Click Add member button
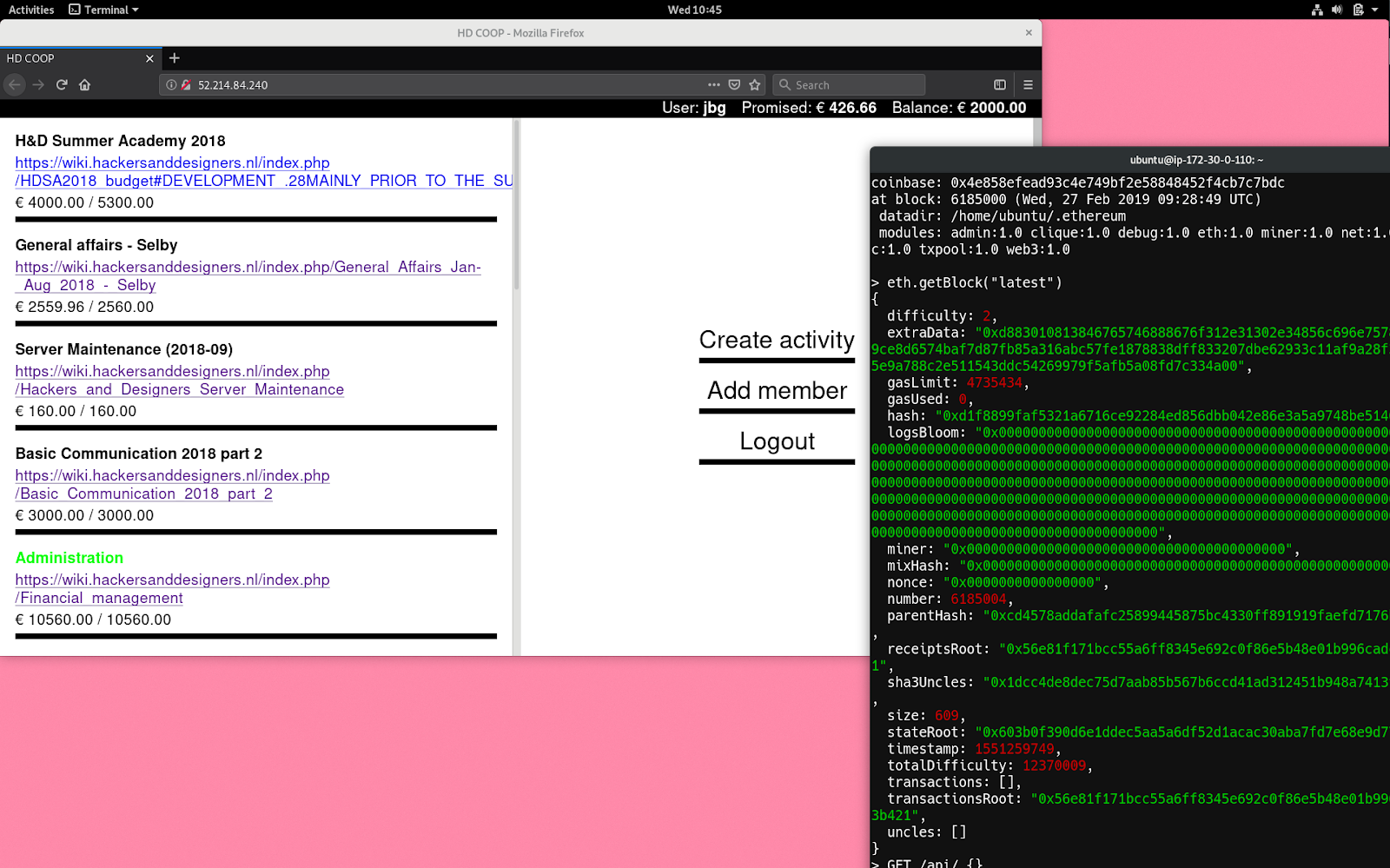The height and width of the screenshot is (868, 1390). pos(777,391)
